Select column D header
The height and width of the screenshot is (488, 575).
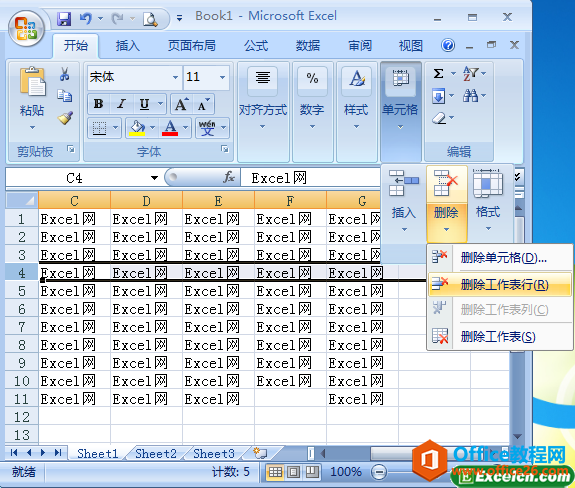tap(146, 201)
